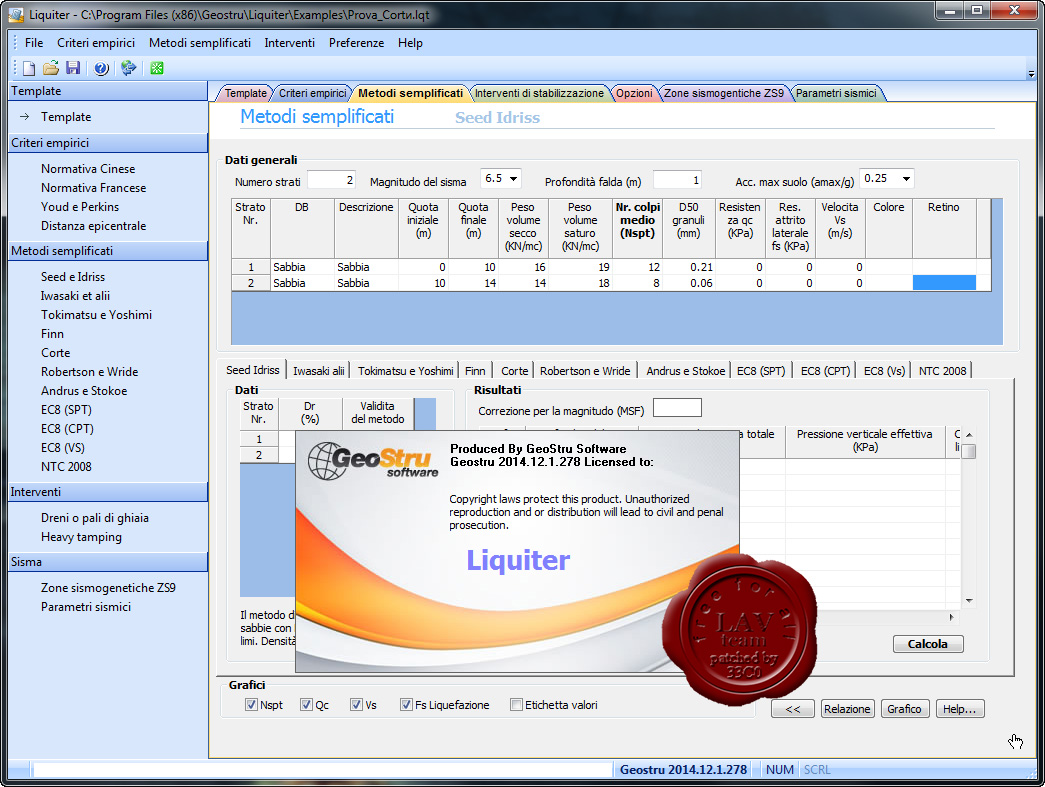Select Seed e Idriss in sidebar
The width and height of the screenshot is (1045, 787).
pos(73,277)
